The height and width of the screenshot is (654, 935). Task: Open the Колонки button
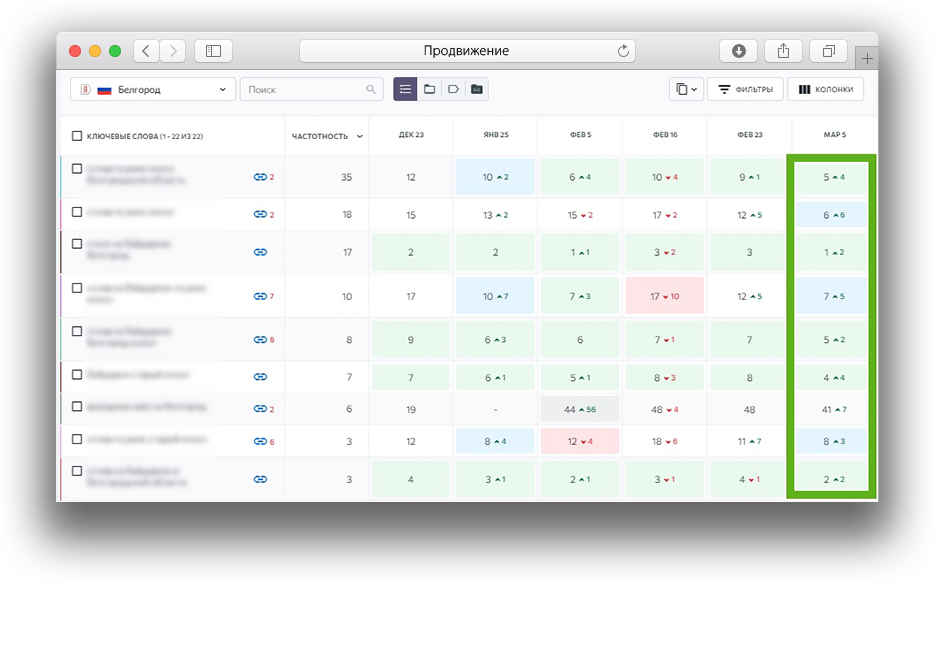click(826, 89)
